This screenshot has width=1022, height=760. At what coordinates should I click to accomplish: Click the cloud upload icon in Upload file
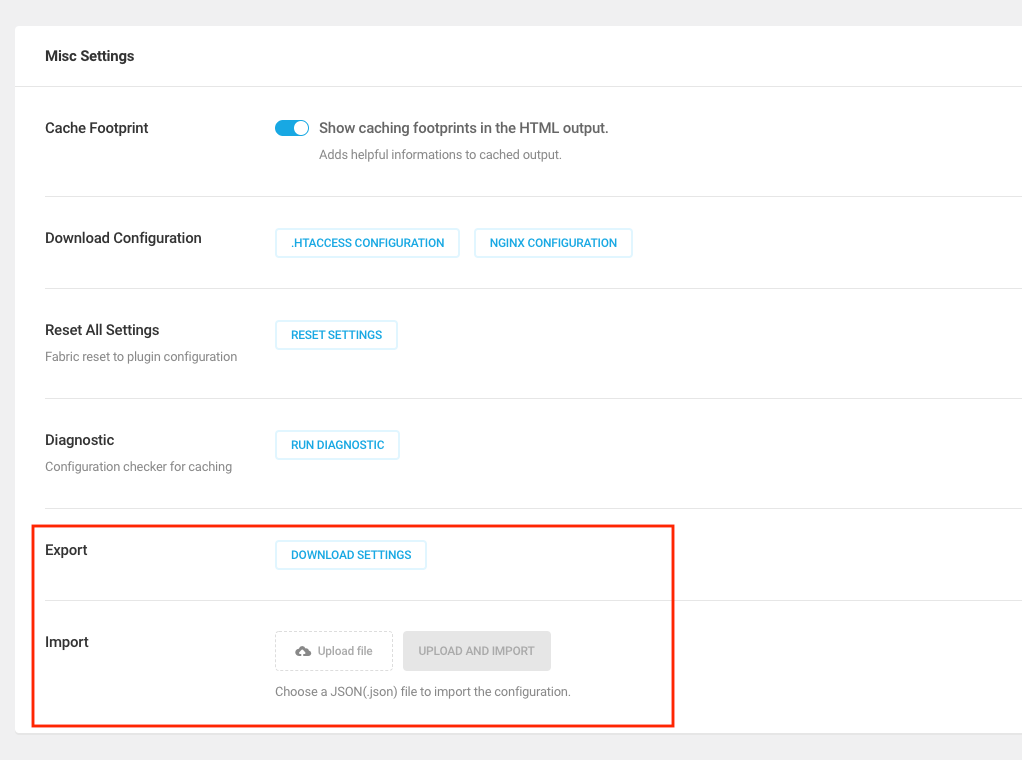302,650
